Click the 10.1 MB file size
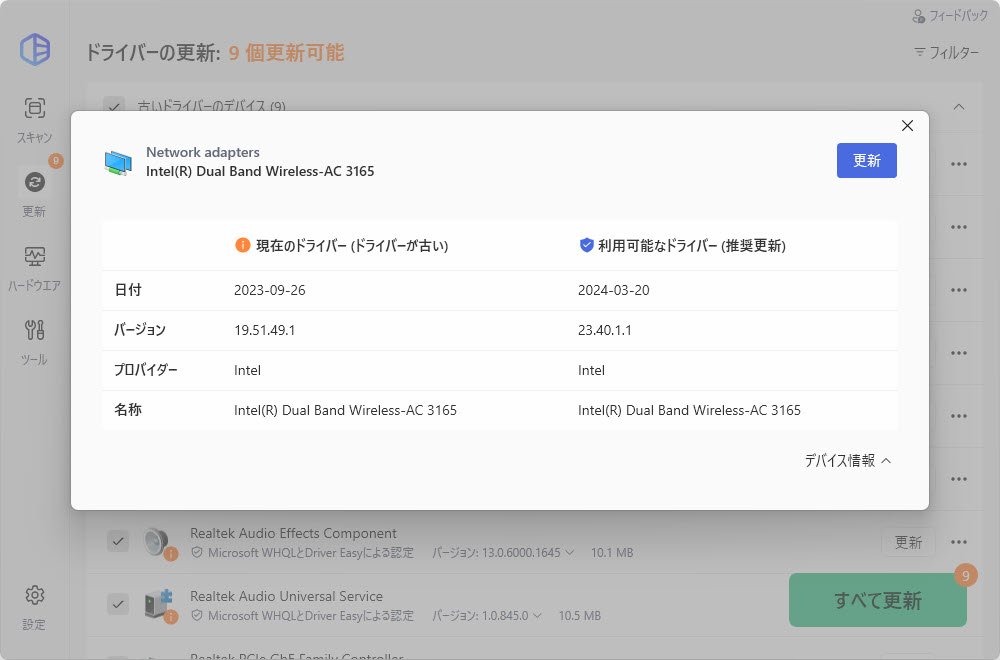Screen dimensions: 1000x660 [612, 553]
